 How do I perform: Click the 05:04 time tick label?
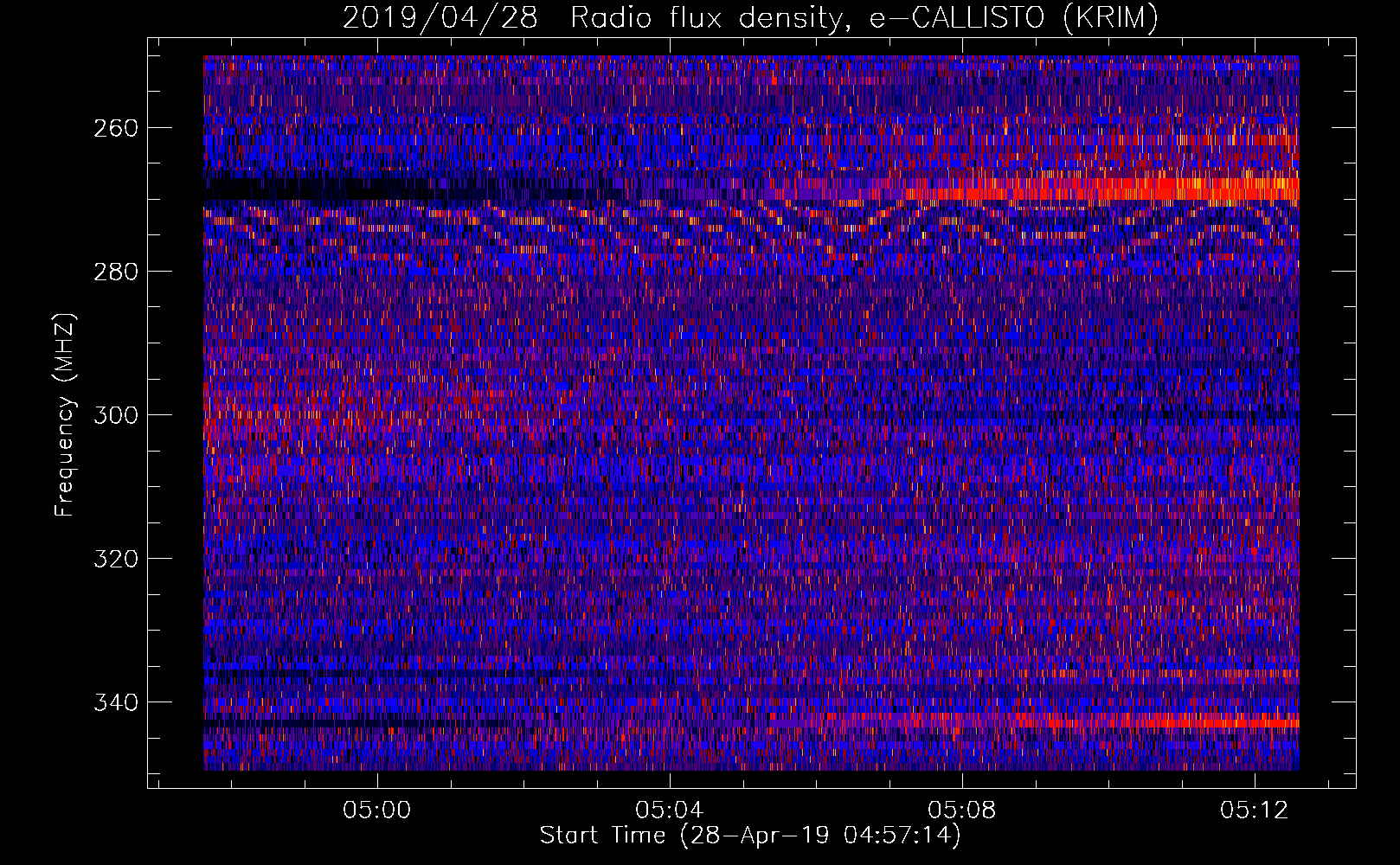(x=670, y=811)
